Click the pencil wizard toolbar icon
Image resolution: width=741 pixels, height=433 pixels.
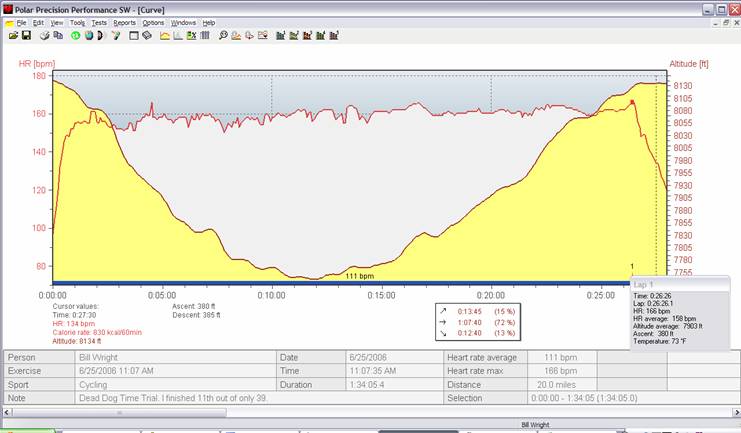coord(116,35)
